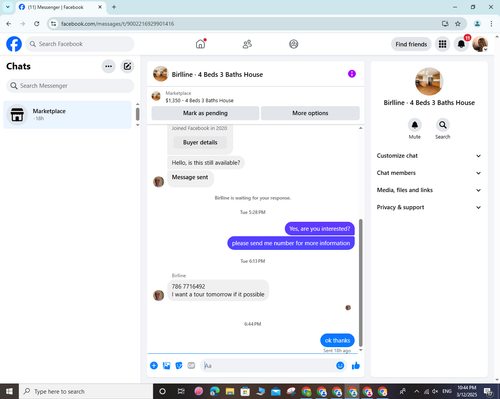Click the chat list scrollbar thumb
Screen dimensions: 500x399
coord(137,114)
